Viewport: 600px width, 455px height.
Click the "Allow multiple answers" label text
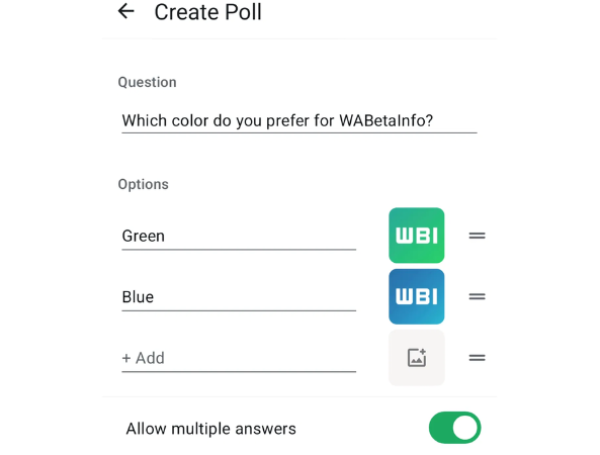click(211, 429)
